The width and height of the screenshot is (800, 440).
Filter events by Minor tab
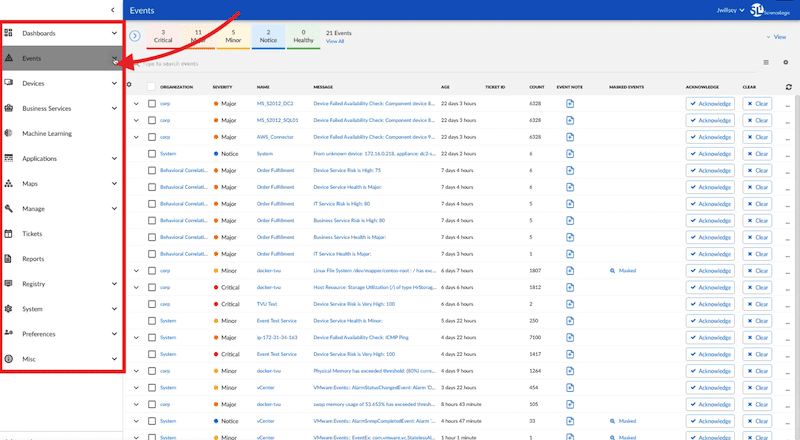tap(233, 36)
